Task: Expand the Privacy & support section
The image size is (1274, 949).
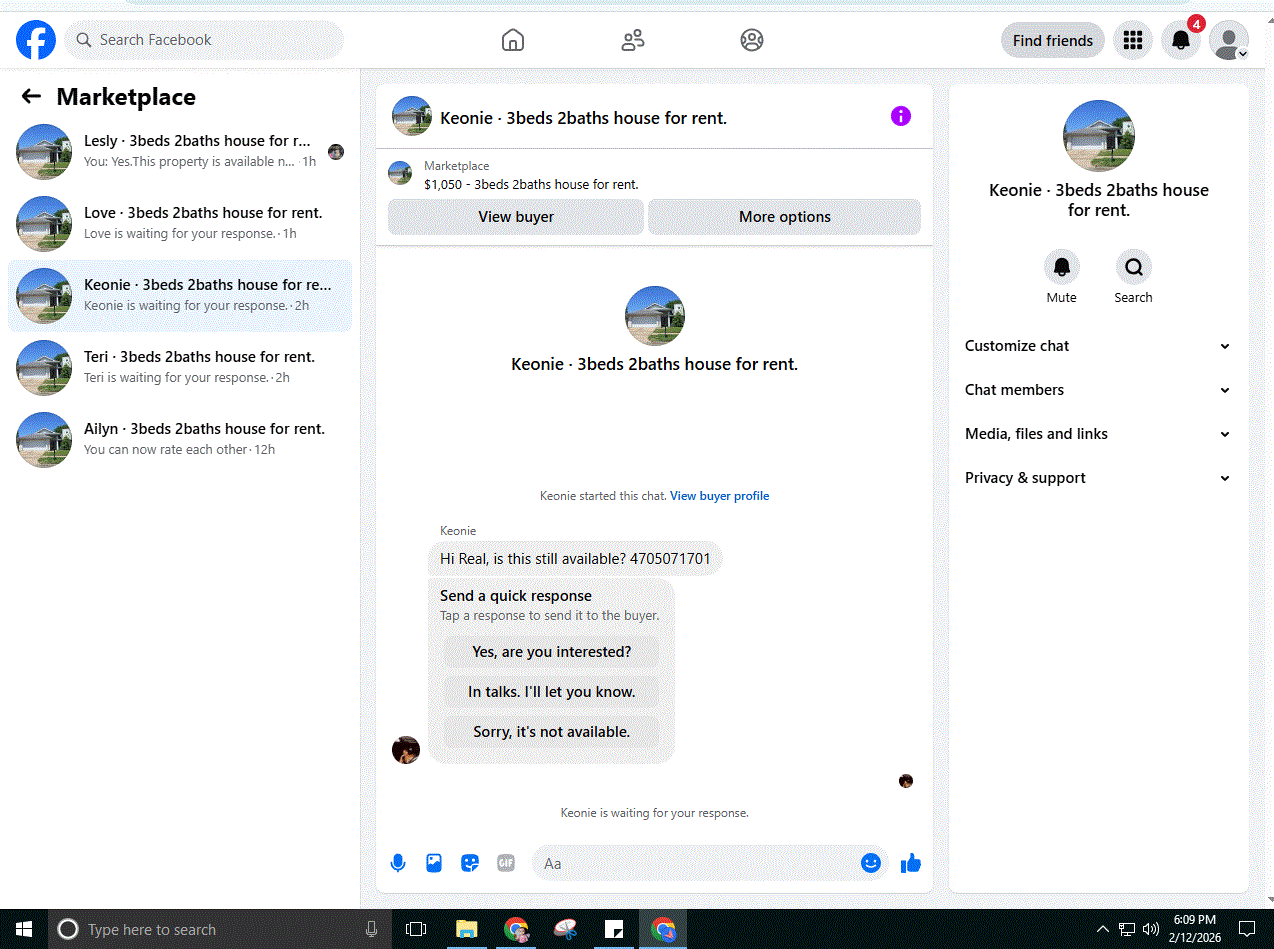Action: point(1098,478)
